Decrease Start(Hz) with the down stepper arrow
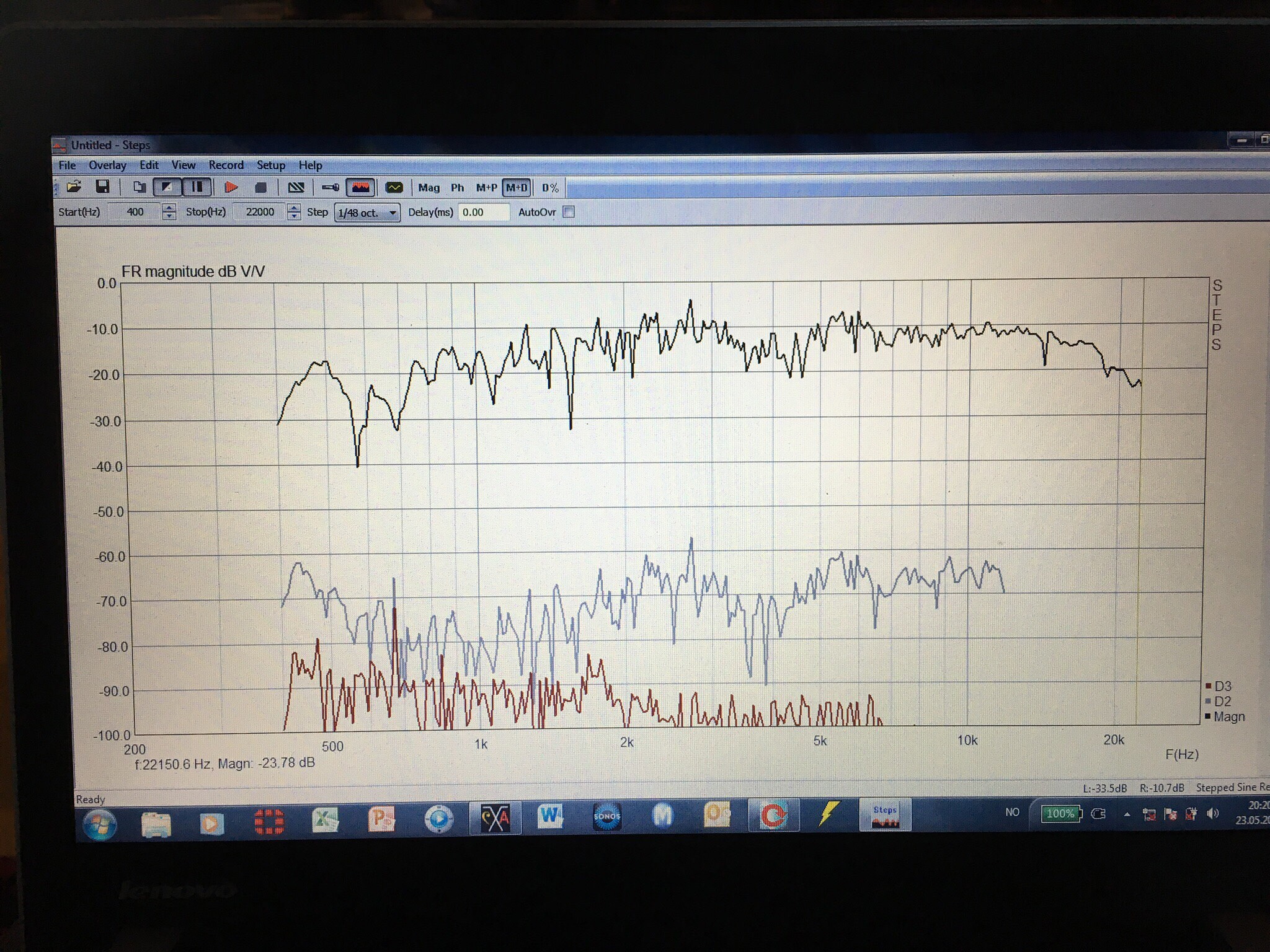Screen dimensions: 1270x952 [x=169, y=216]
